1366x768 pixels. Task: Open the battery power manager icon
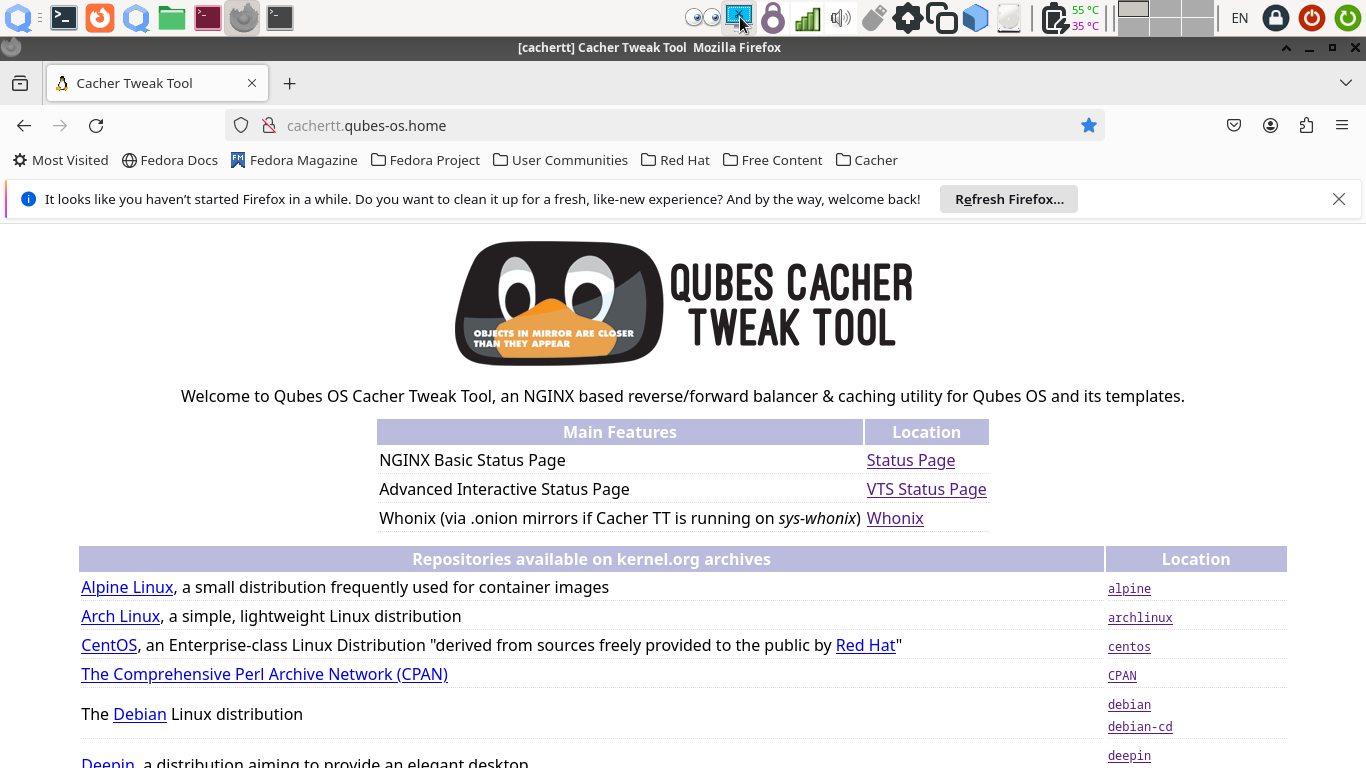tap(1054, 17)
